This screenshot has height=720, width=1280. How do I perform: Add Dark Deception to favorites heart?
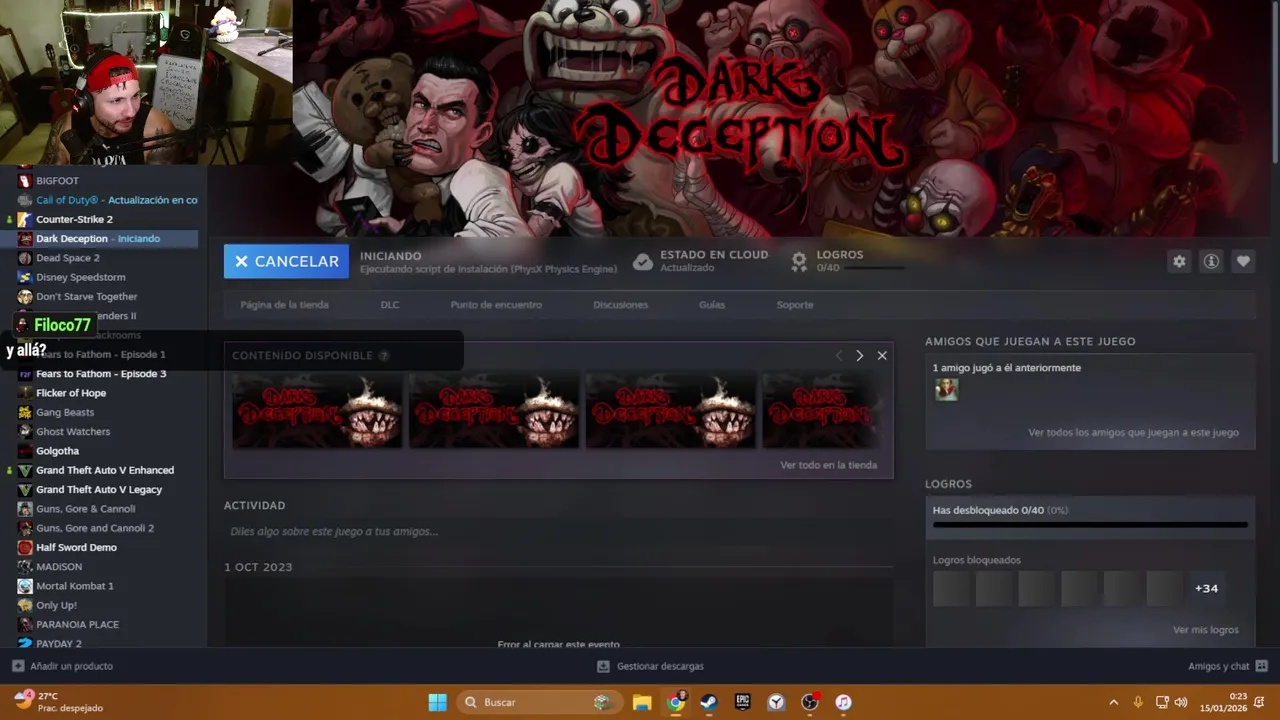(x=1243, y=261)
